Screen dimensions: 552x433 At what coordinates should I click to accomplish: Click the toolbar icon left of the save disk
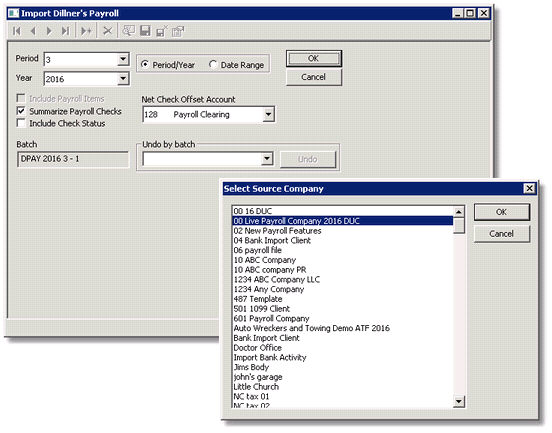coord(128,31)
